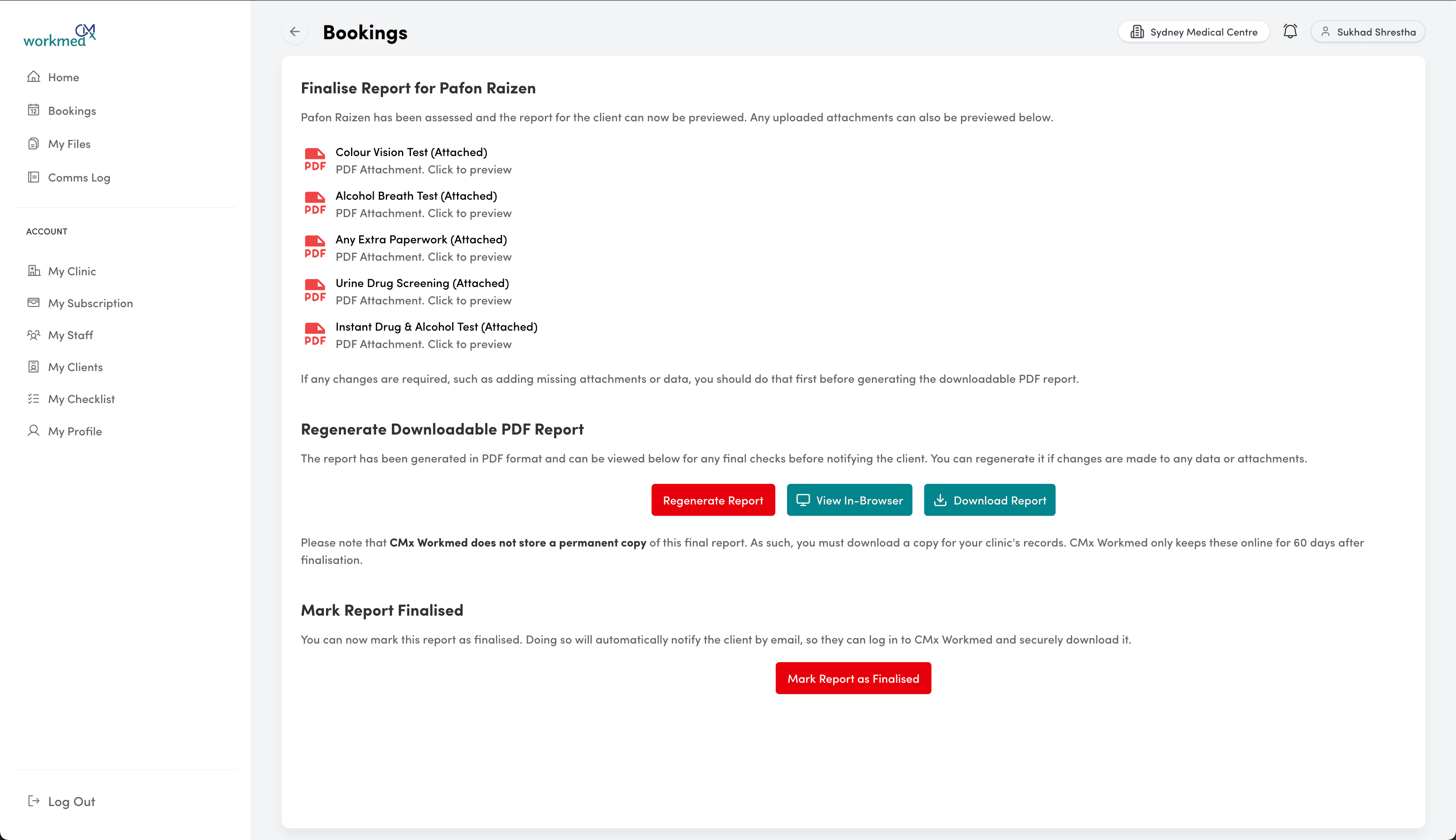Viewport: 1456px width, 840px height.
Task: Open Sydney Medical Centre clinic selector
Action: tap(1194, 32)
